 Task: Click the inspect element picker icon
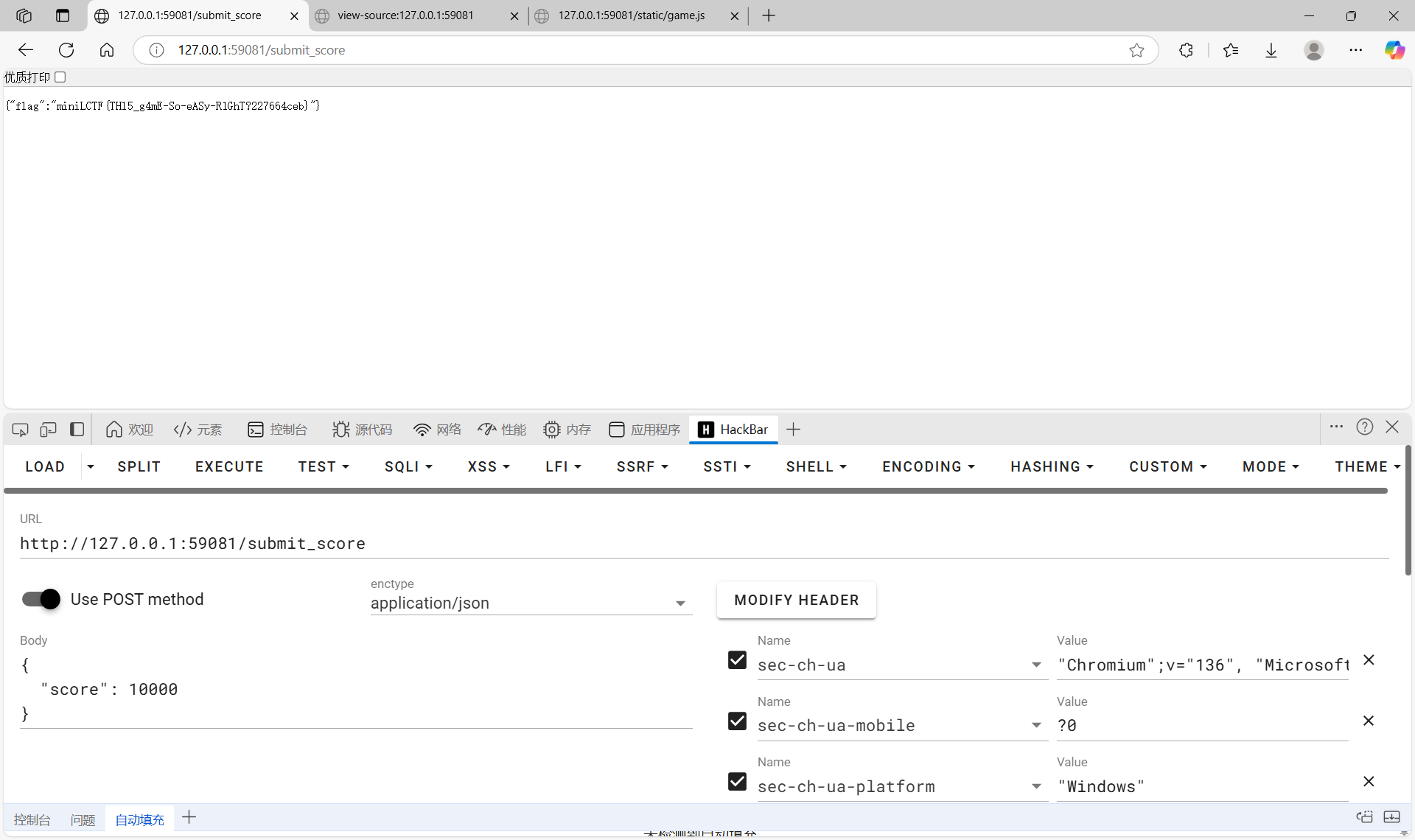point(20,430)
